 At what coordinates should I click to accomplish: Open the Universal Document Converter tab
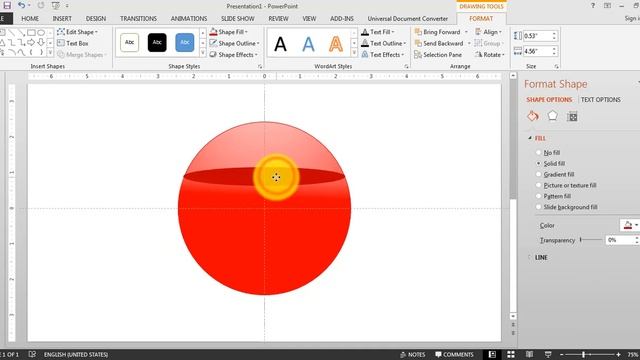tap(408, 19)
